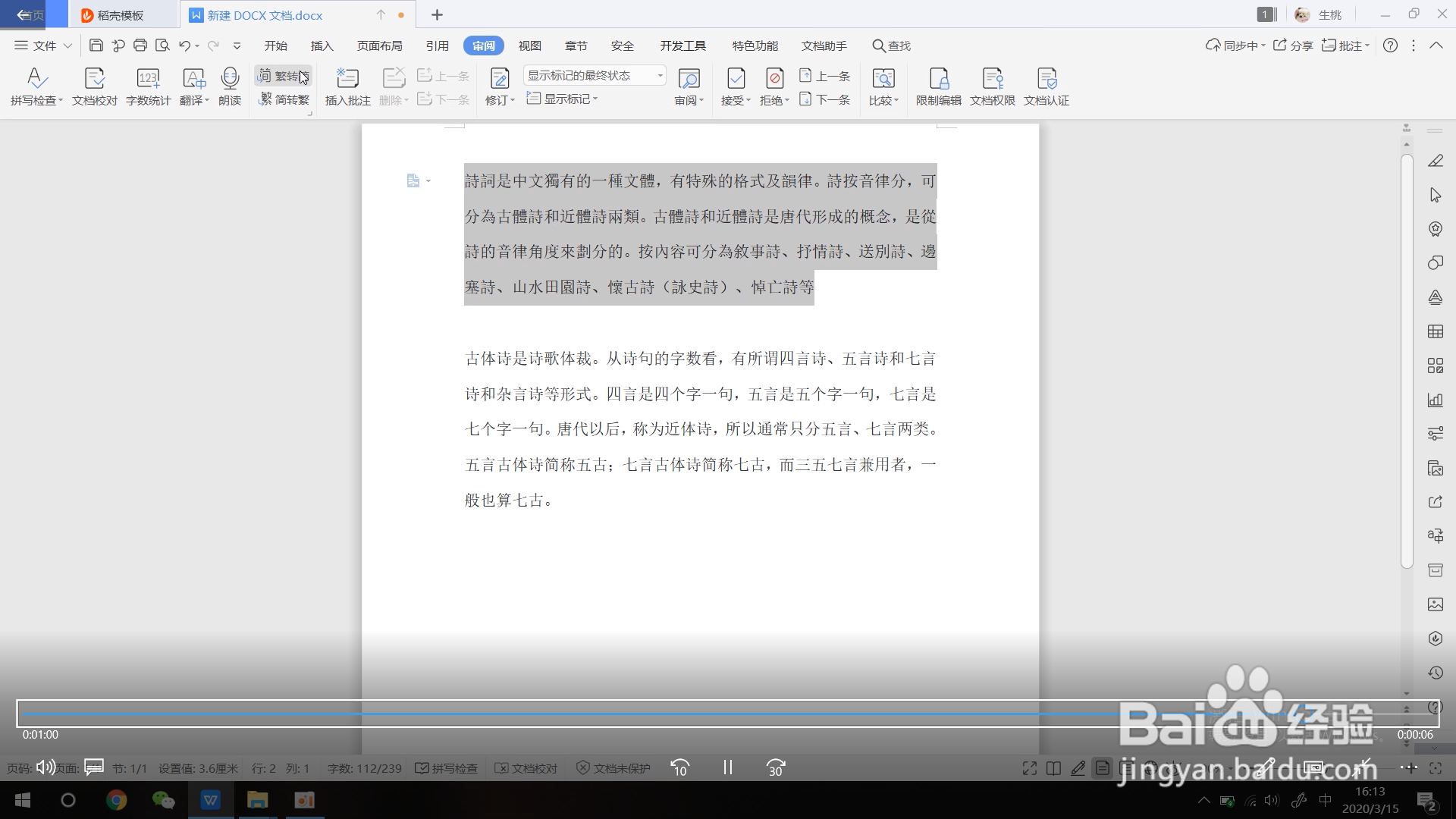
Task: Go to next revision 下一条
Action: click(825, 99)
